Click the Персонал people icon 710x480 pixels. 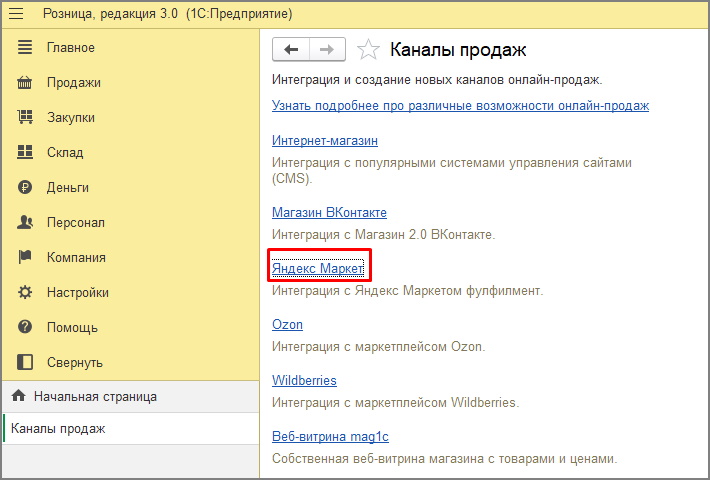coord(25,222)
